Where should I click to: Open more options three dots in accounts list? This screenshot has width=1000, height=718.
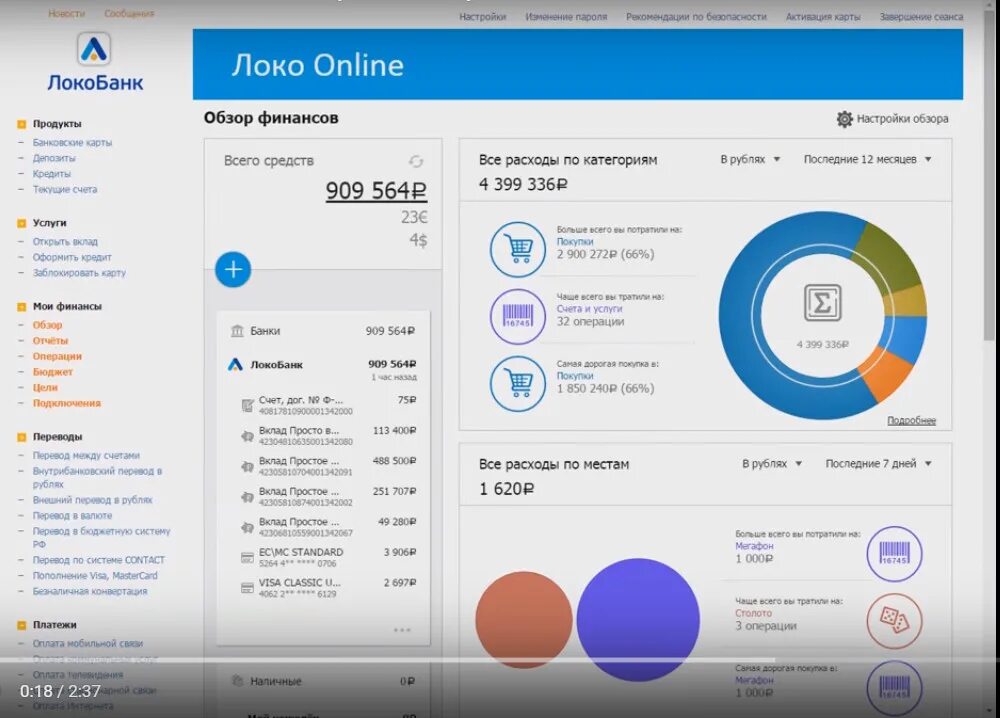tap(402, 630)
